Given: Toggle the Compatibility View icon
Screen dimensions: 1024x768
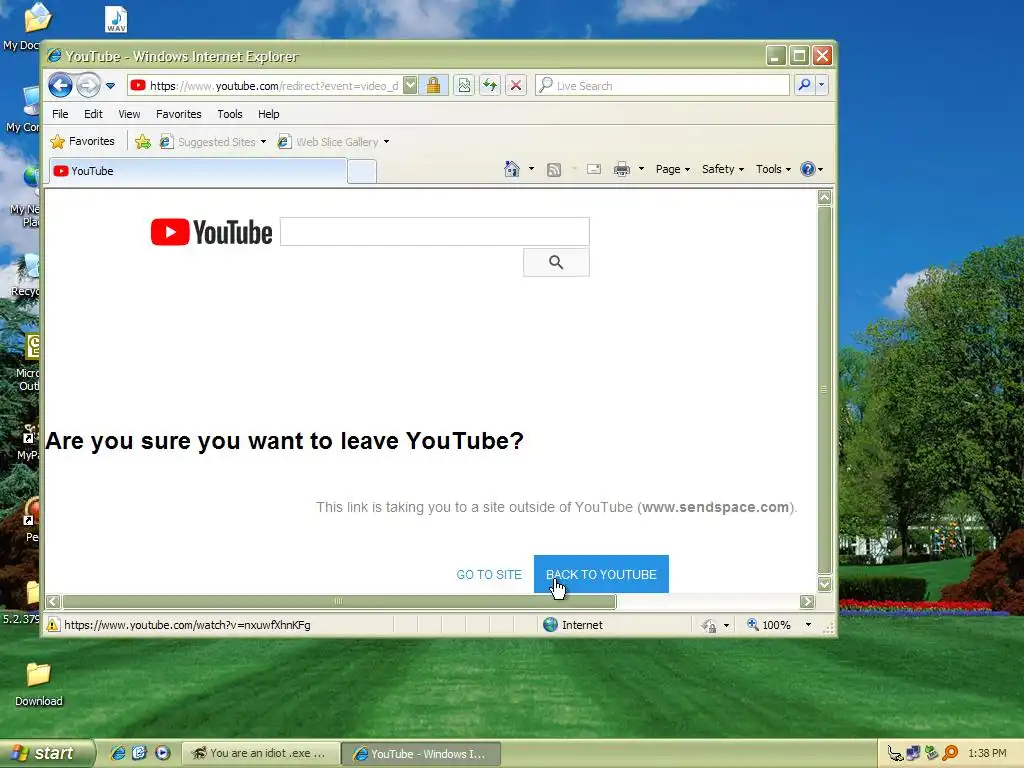Looking at the screenshot, I should 464,85.
